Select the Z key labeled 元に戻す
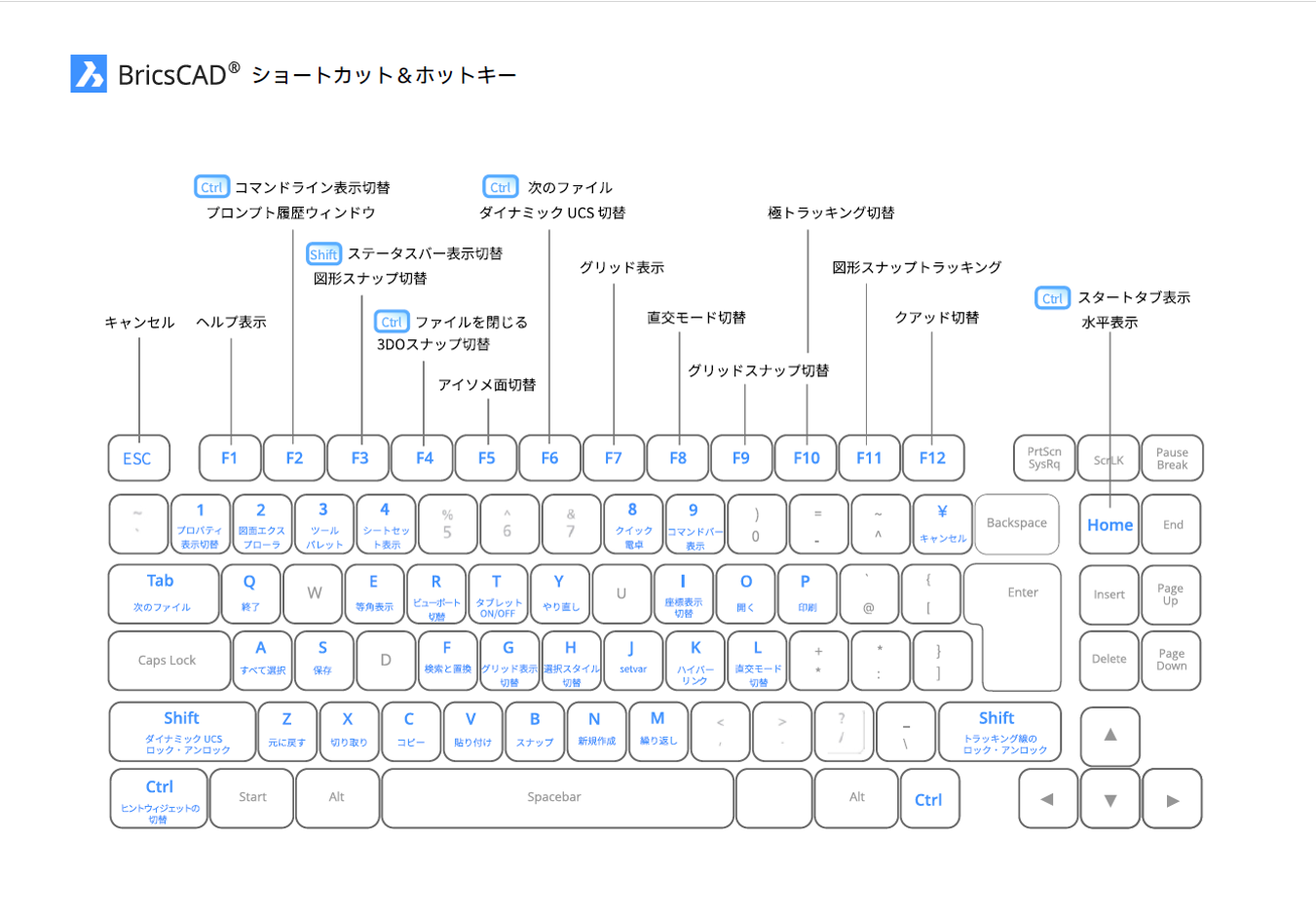The width and height of the screenshot is (1316, 920). pyautogui.click(x=287, y=731)
